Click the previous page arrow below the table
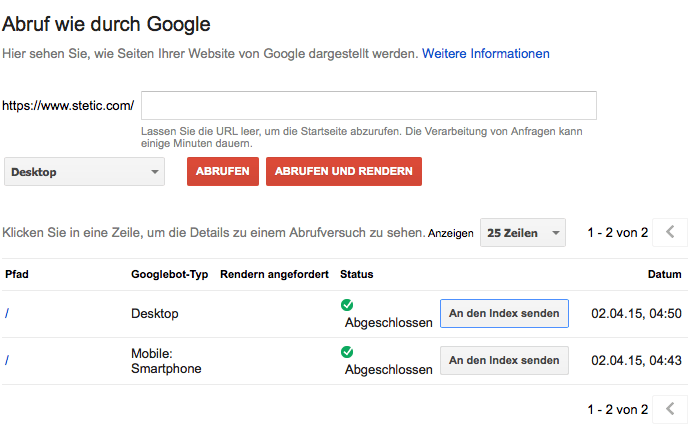 point(670,409)
